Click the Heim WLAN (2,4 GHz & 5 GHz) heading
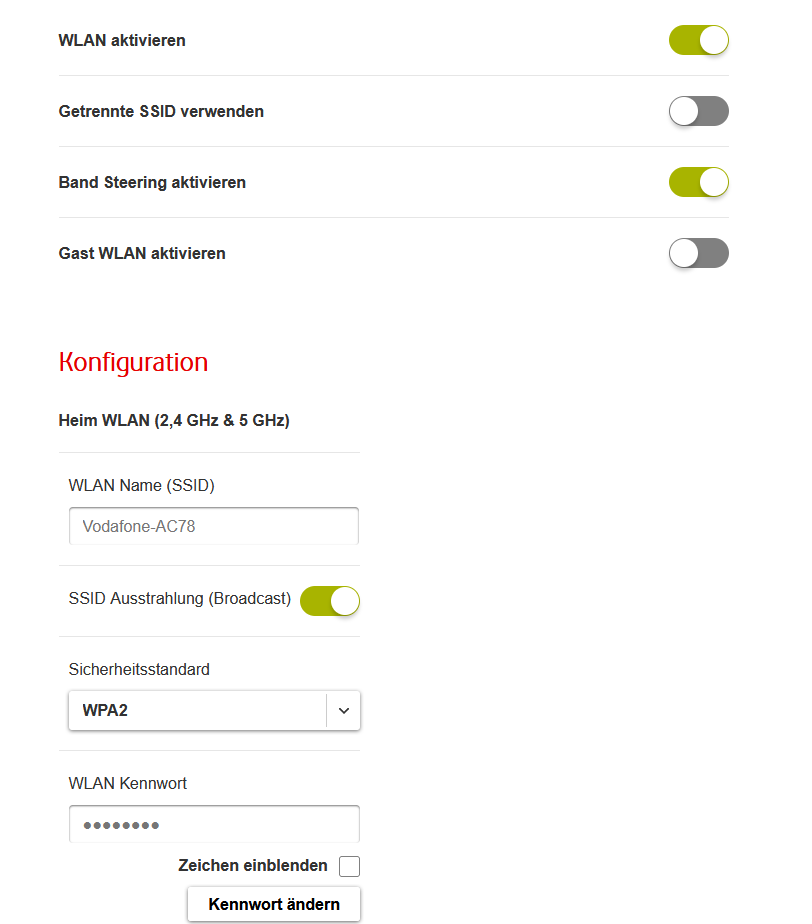The image size is (812, 924). 174,421
